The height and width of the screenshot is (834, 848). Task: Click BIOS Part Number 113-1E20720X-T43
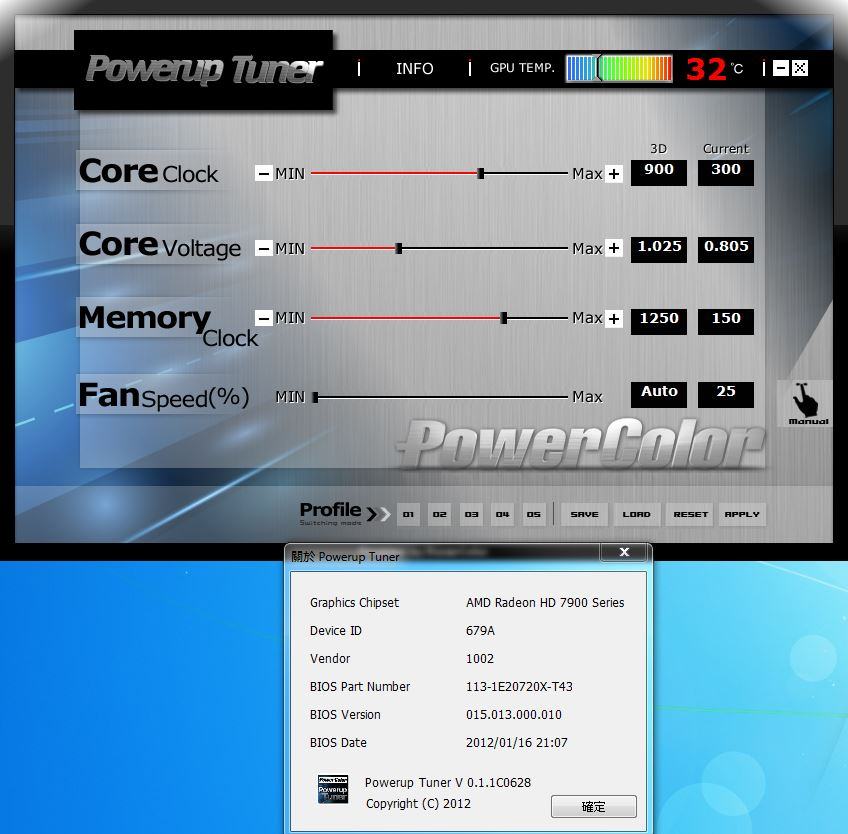519,687
